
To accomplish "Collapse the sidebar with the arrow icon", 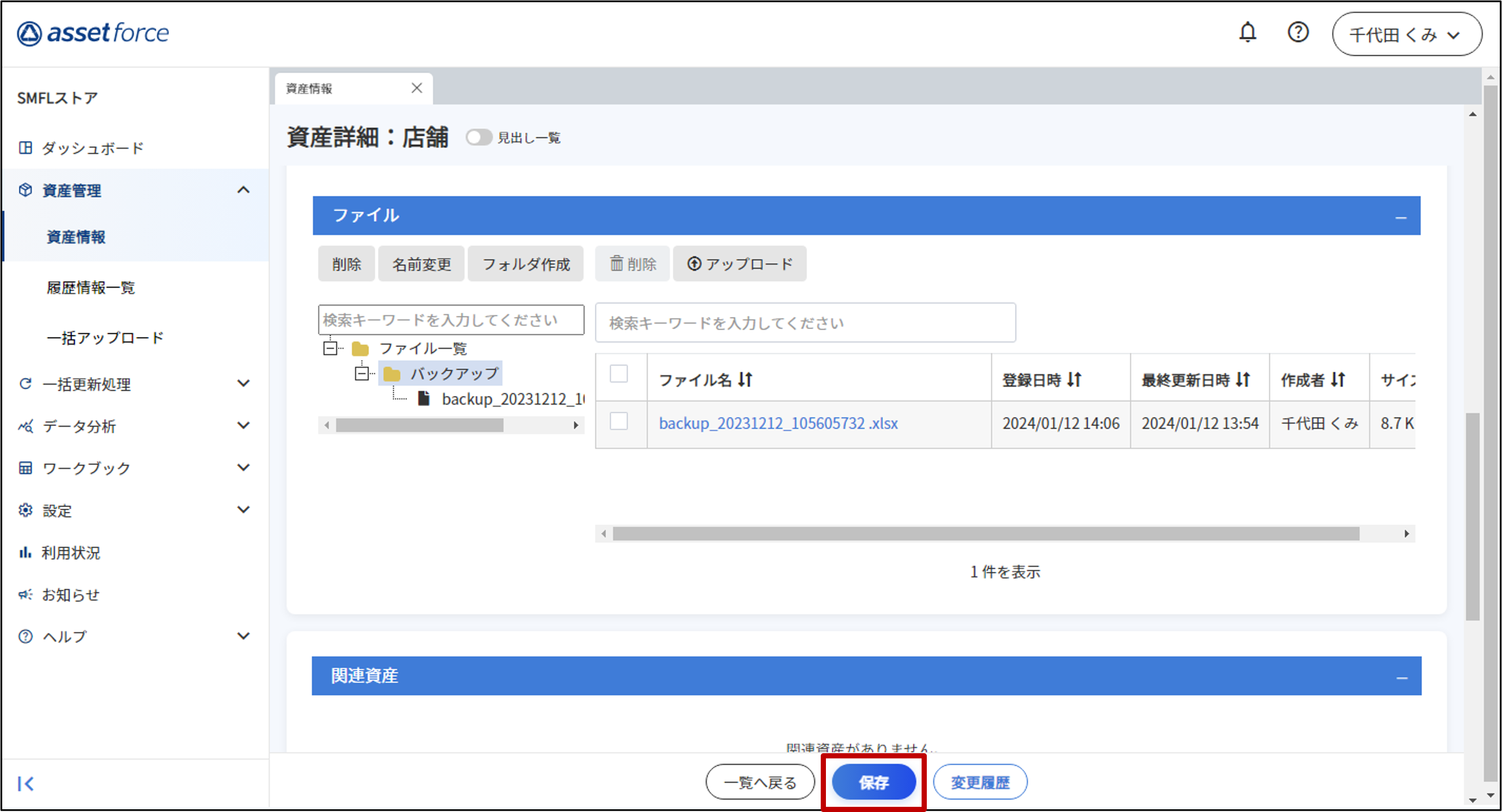I will click(x=26, y=783).
